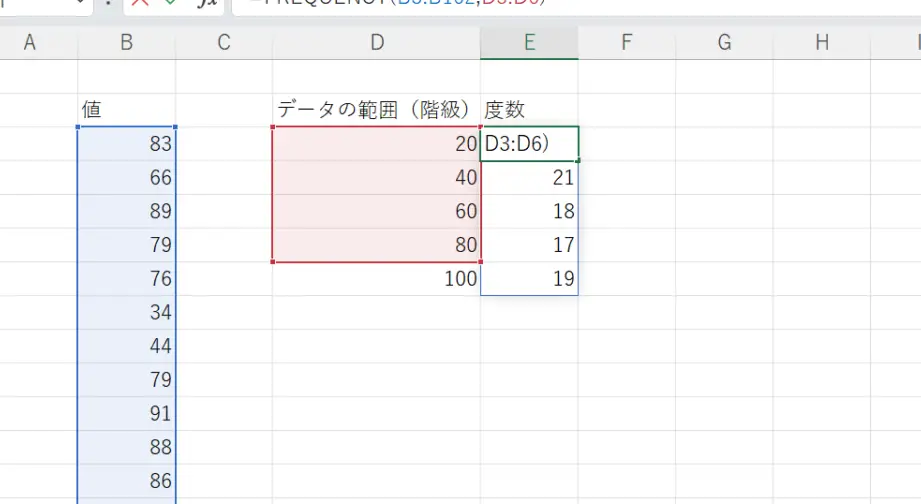Select the cell with value 83
This screenshot has width=921, height=504.
[x=126, y=143]
